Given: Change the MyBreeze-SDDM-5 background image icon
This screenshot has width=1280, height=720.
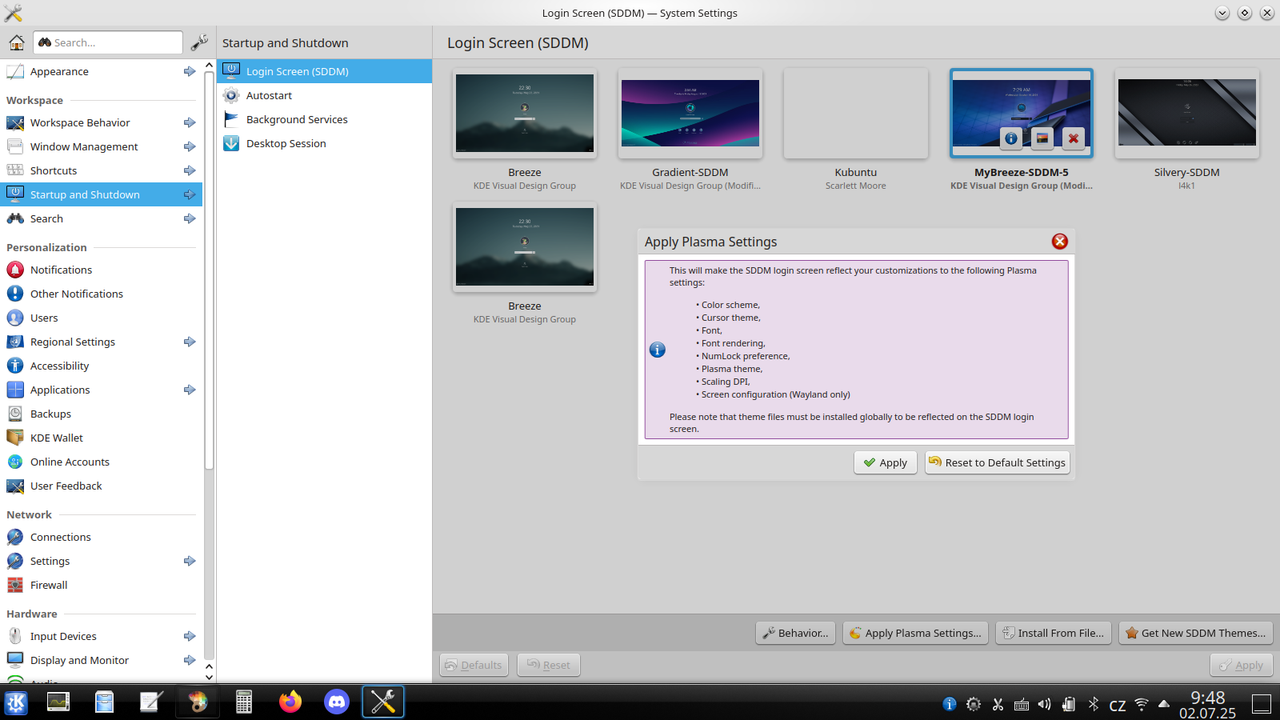Looking at the screenshot, I should (x=1042, y=139).
